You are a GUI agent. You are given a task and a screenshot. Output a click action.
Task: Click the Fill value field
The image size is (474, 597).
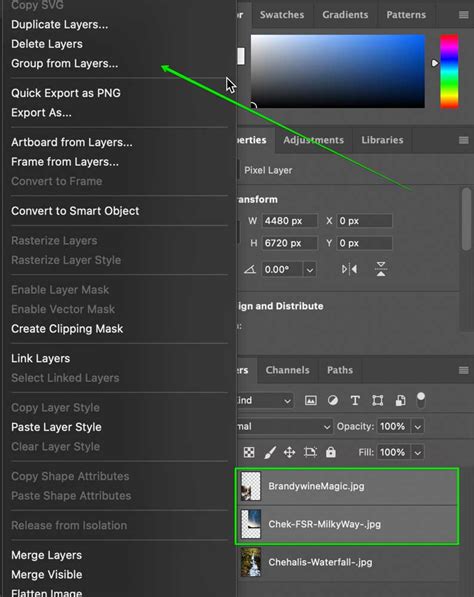pos(393,453)
